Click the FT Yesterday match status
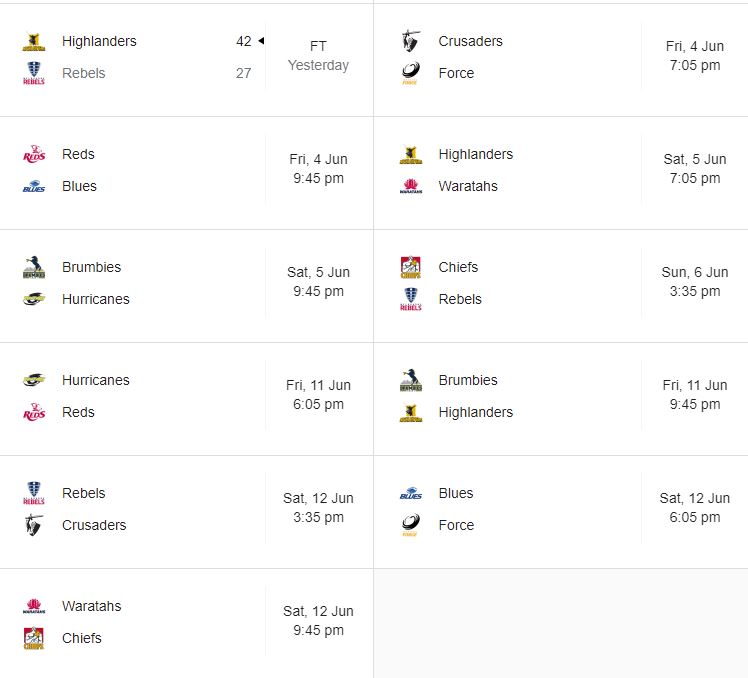The width and height of the screenshot is (748, 678). coord(318,56)
